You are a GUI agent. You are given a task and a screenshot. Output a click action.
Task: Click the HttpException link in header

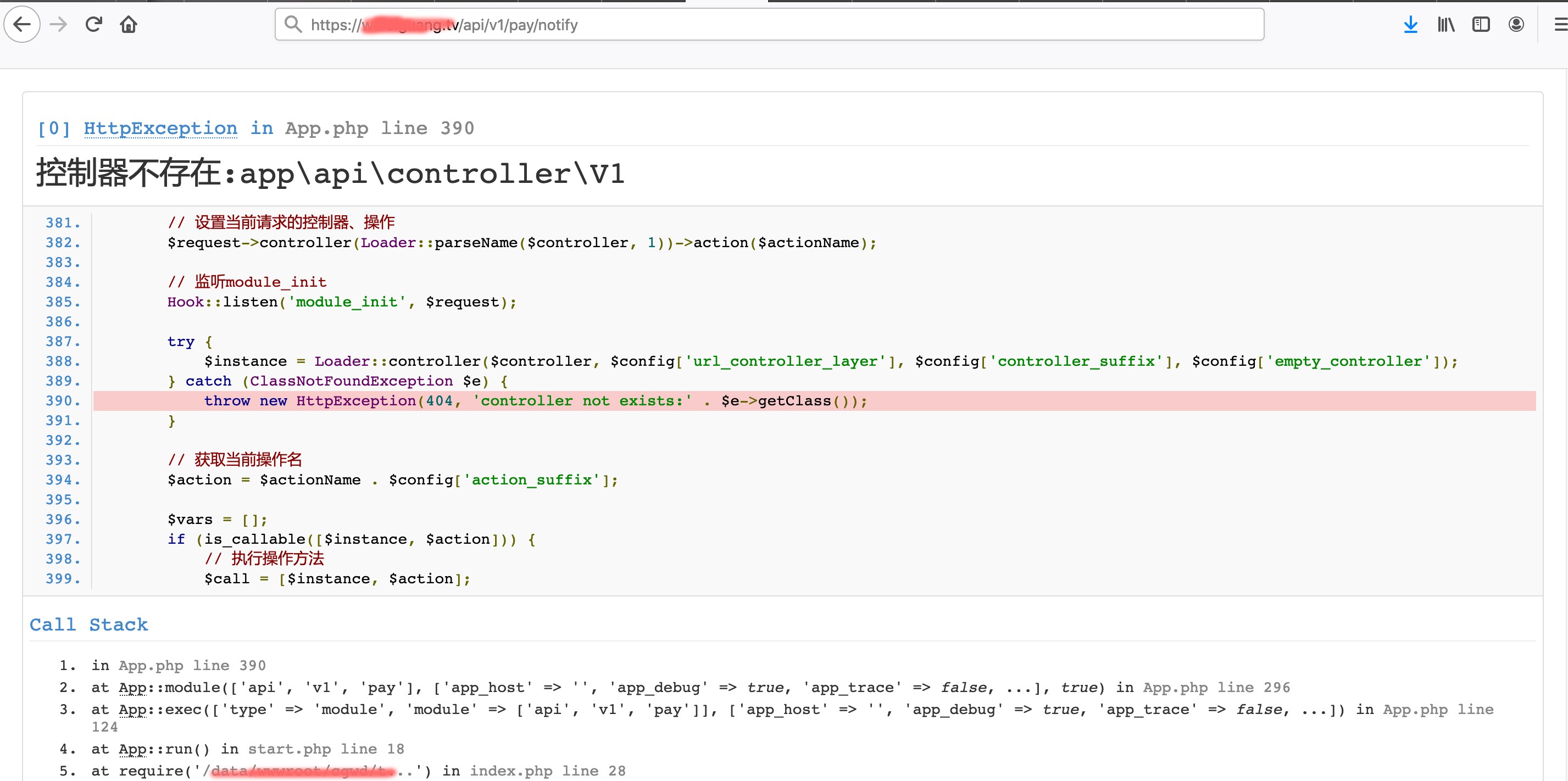160,129
